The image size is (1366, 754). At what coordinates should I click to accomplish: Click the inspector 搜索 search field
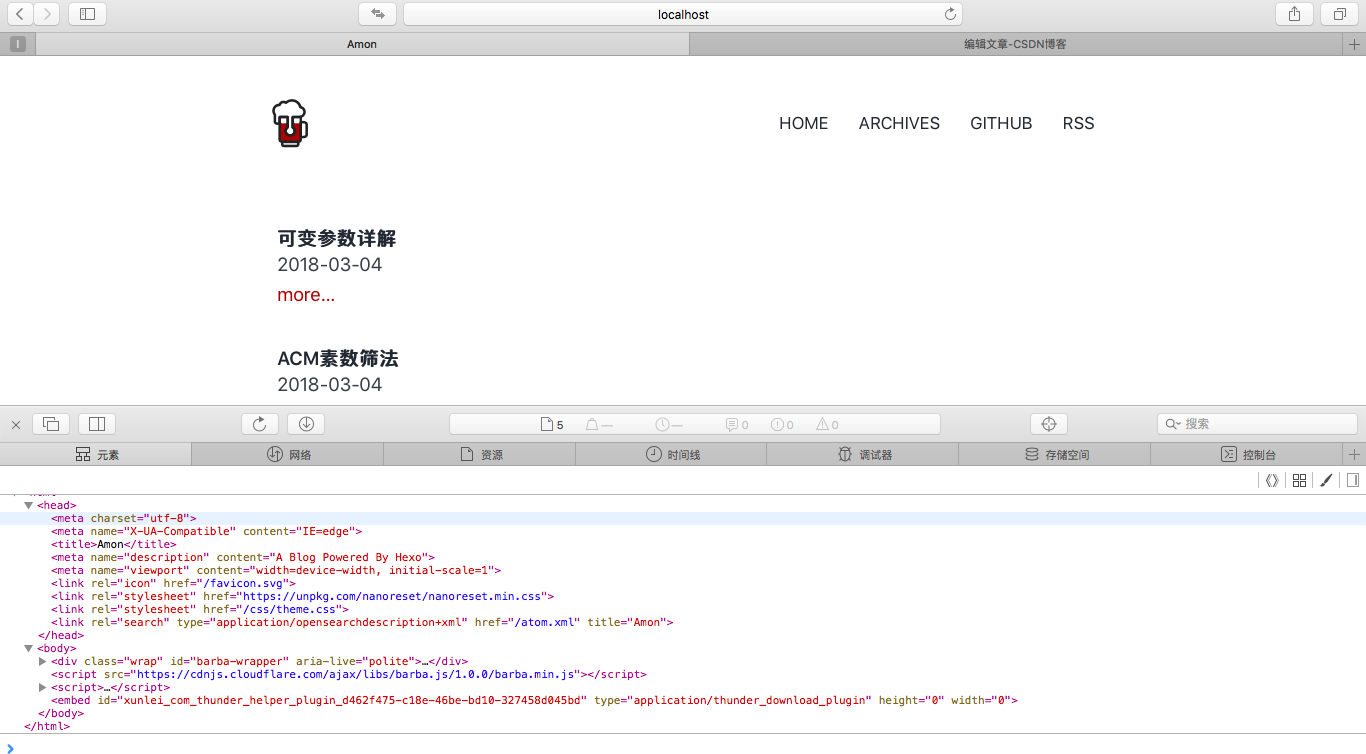coord(1257,424)
